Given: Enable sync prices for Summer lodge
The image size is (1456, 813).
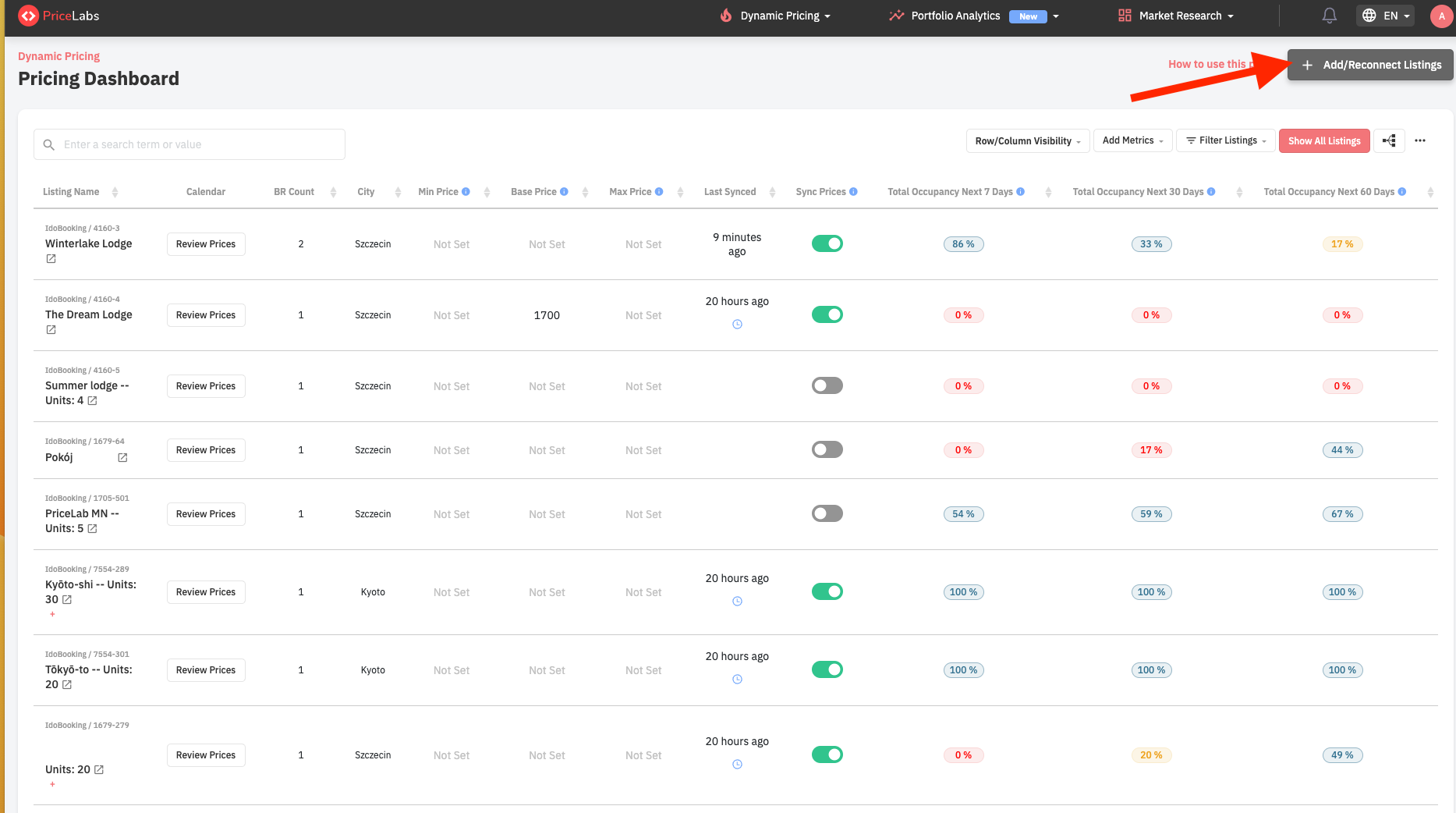Looking at the screenshot, I should click(x=827, y=385).
